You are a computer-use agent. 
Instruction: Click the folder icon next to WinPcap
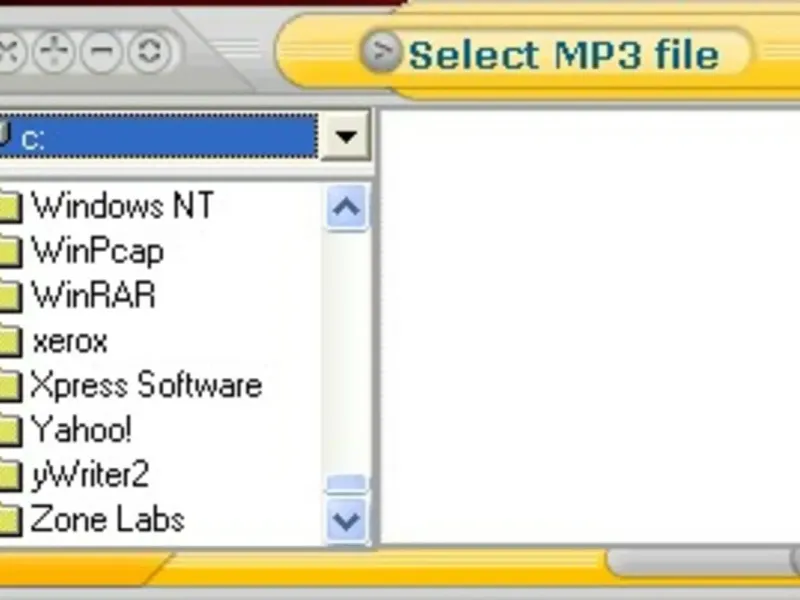tap(10, 252)
